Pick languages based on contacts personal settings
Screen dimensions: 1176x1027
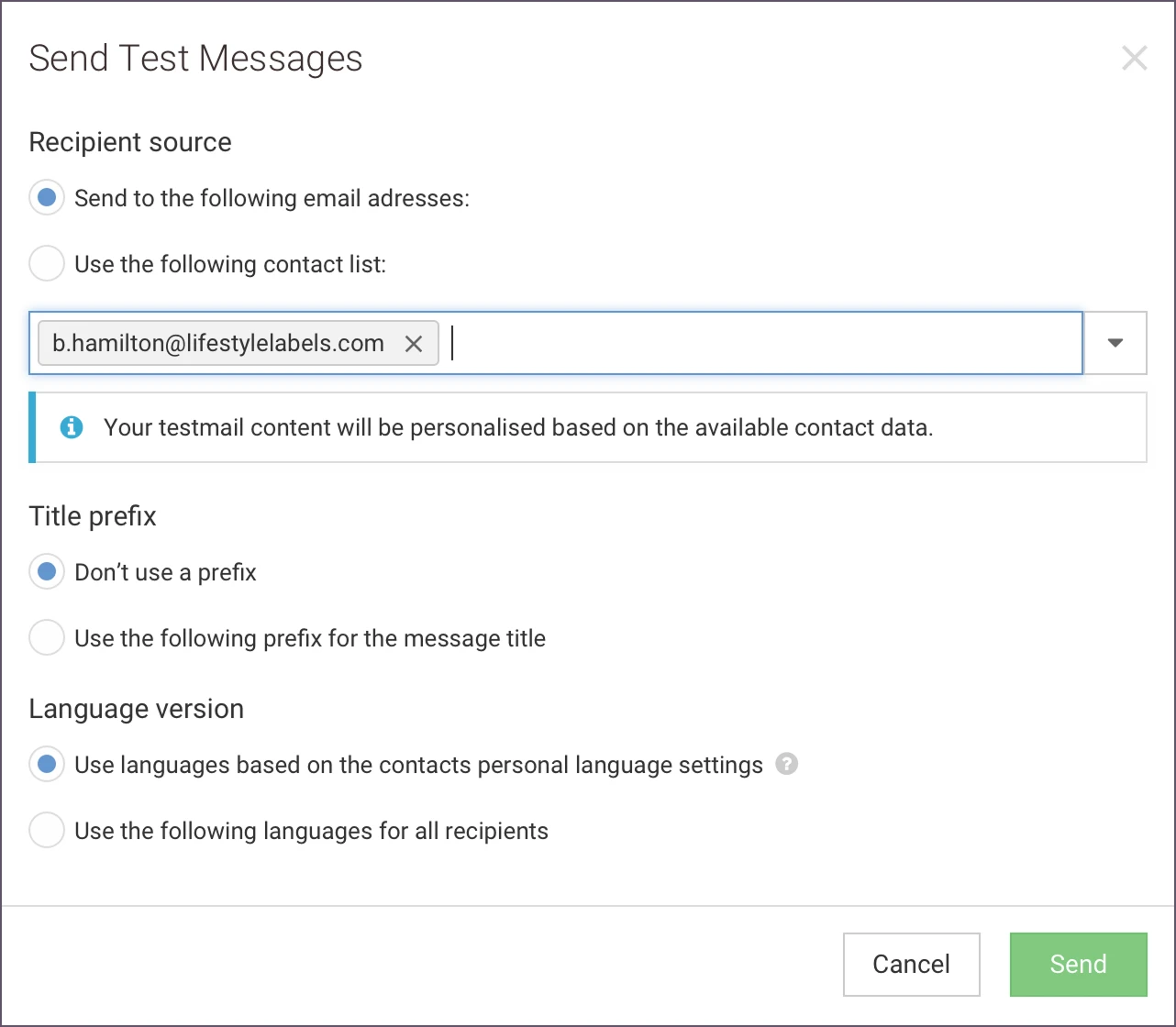point(47,765)
